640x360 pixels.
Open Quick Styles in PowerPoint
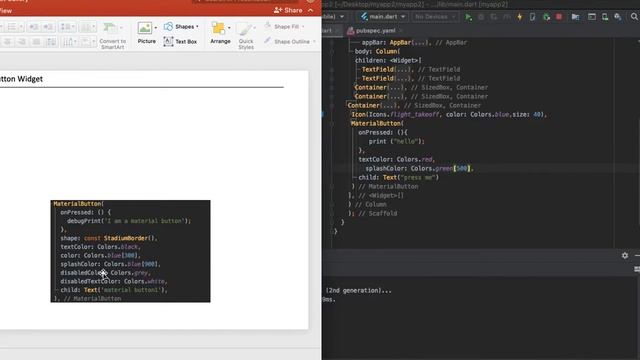[246, 36]
